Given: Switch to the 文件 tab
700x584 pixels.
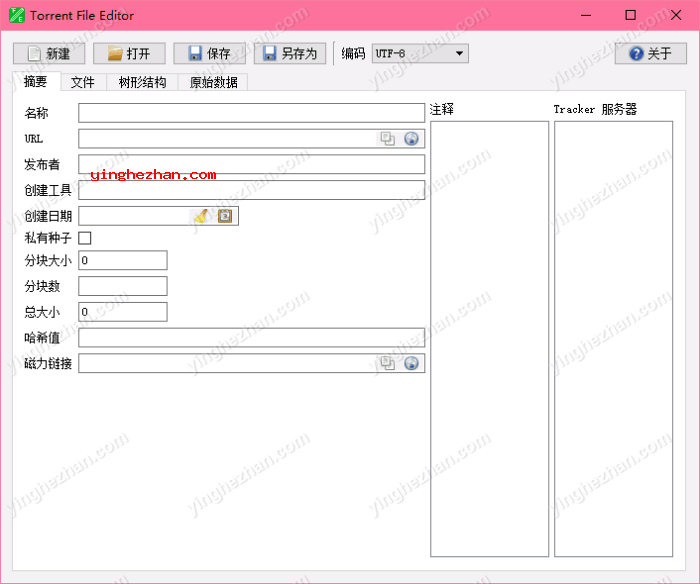Looking at the screenshot, I should point(83,82).
